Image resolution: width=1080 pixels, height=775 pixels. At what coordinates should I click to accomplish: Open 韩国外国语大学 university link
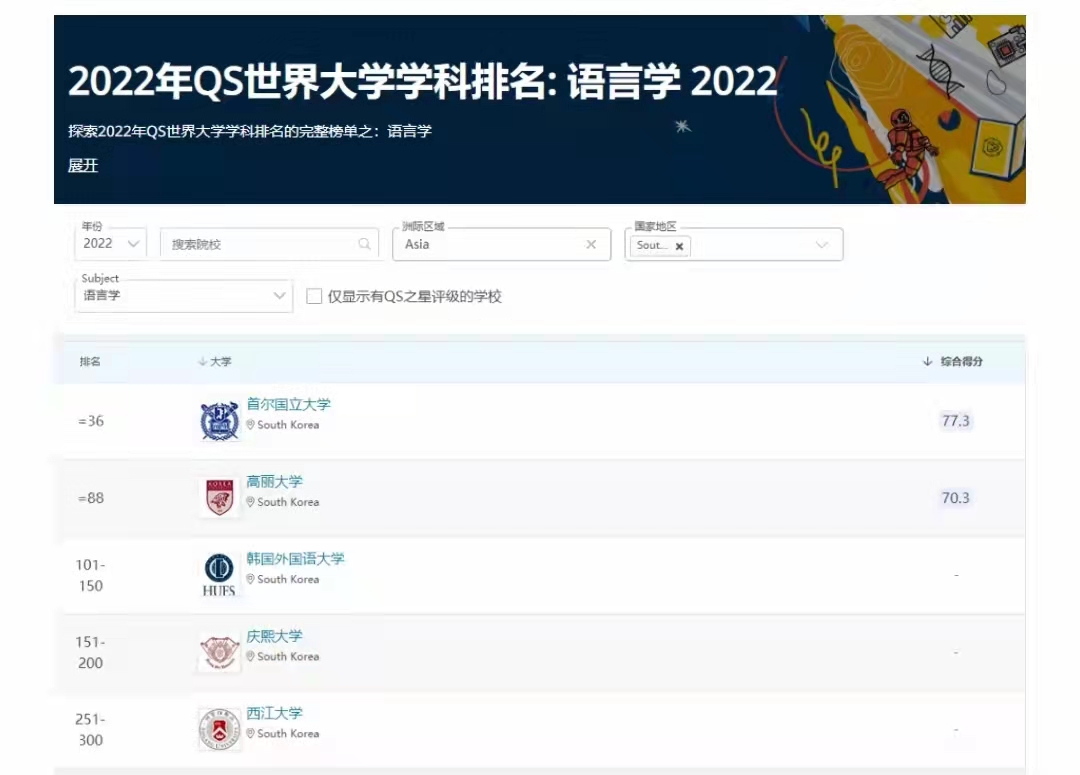click(295, 559)
